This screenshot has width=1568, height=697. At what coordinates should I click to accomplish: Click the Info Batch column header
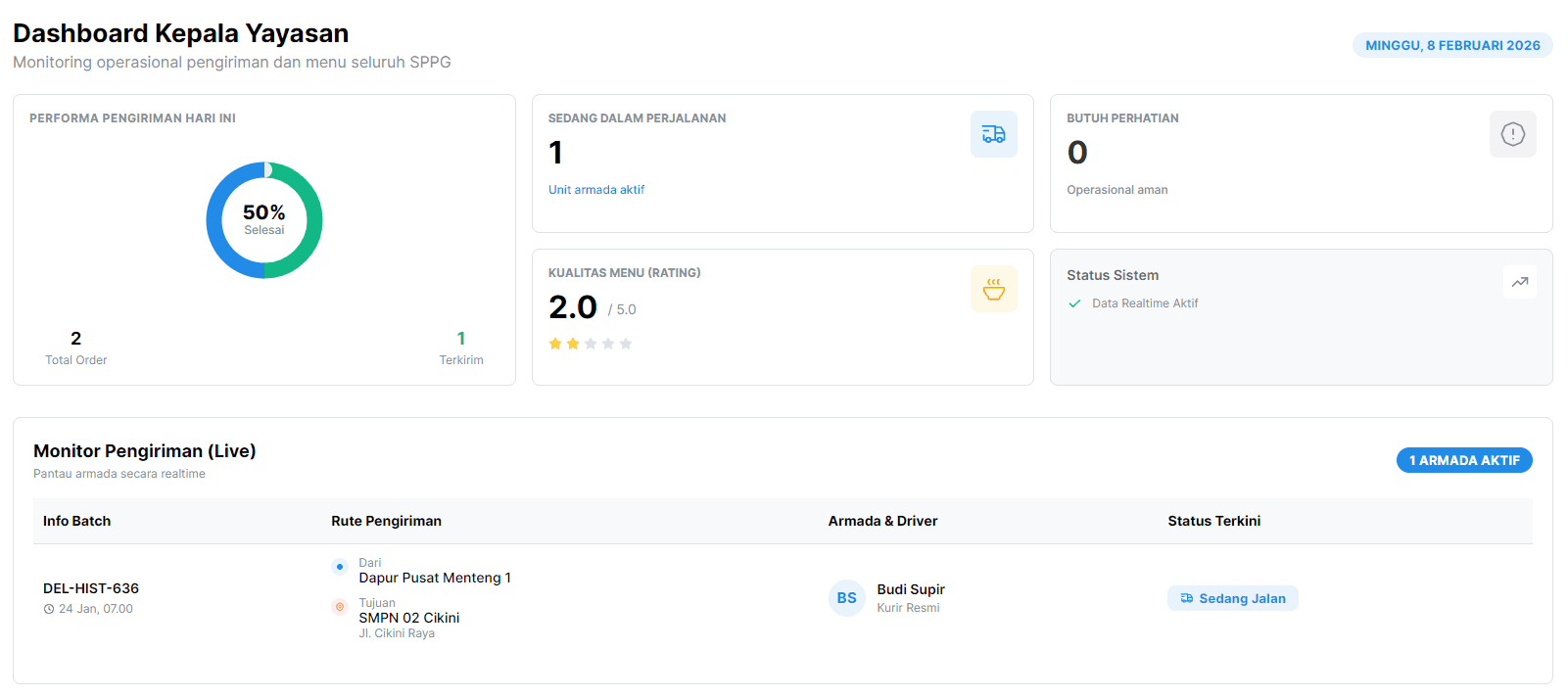(76, 521)
